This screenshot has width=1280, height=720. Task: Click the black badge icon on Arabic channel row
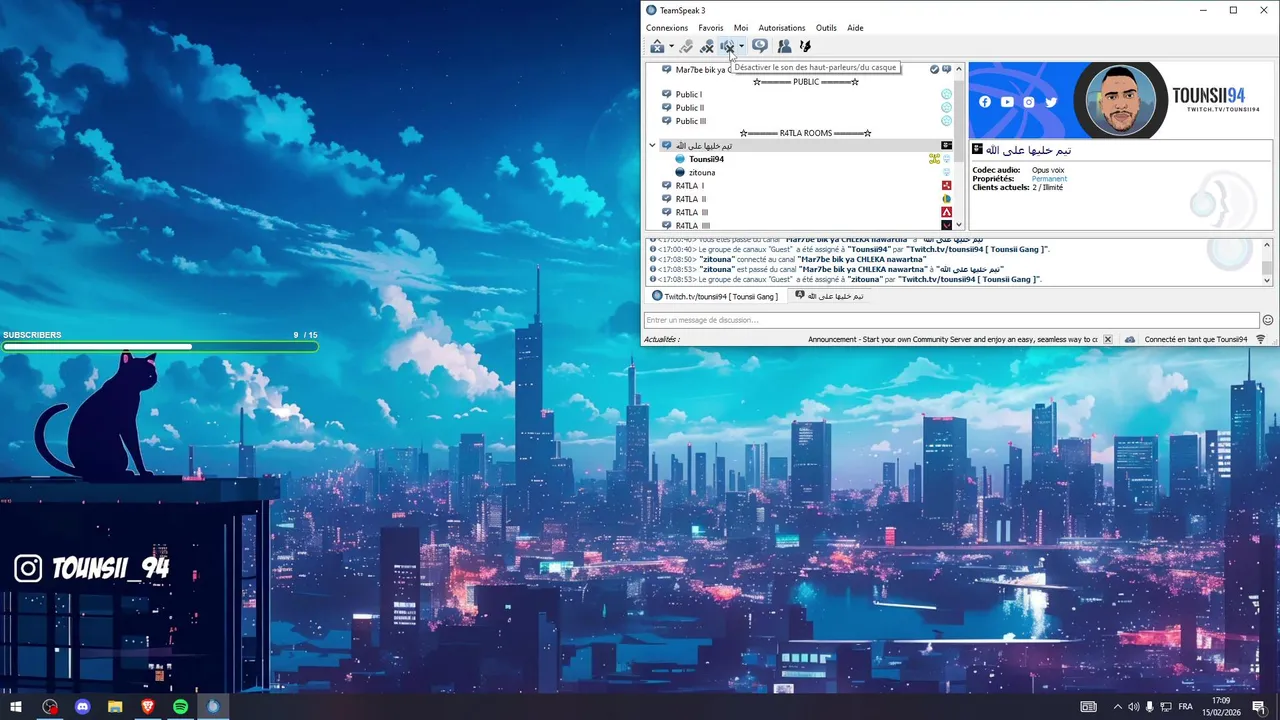(946, 146)
